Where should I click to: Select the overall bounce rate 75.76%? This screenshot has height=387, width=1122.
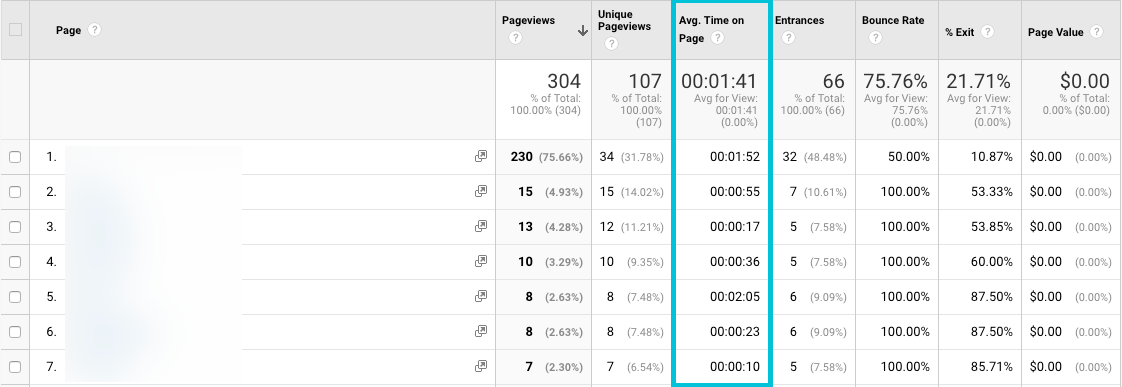click(896, 81)
